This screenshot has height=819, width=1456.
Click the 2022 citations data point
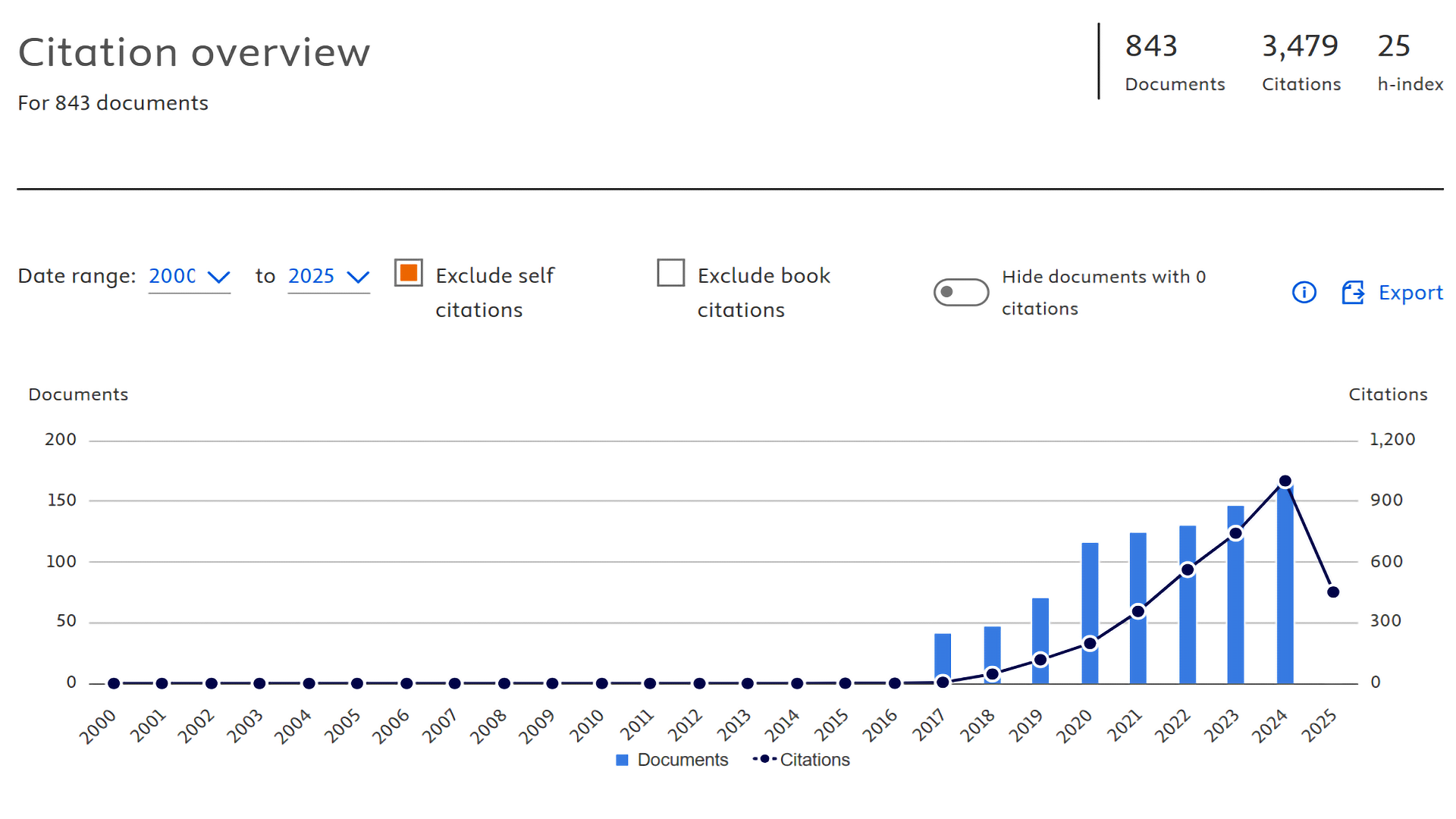[1188, 570]
